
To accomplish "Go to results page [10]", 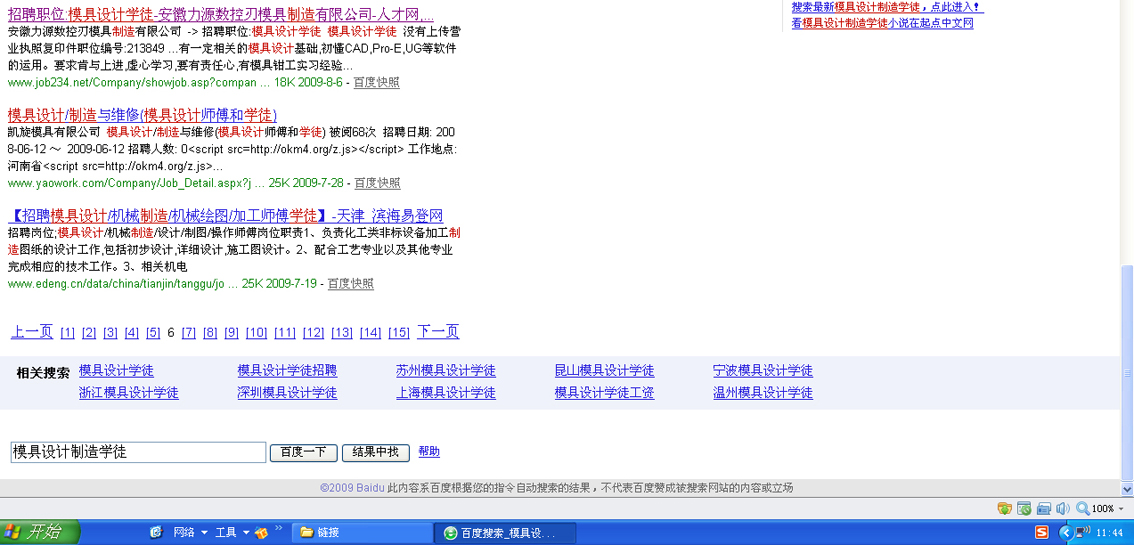I will coord(257,332).
